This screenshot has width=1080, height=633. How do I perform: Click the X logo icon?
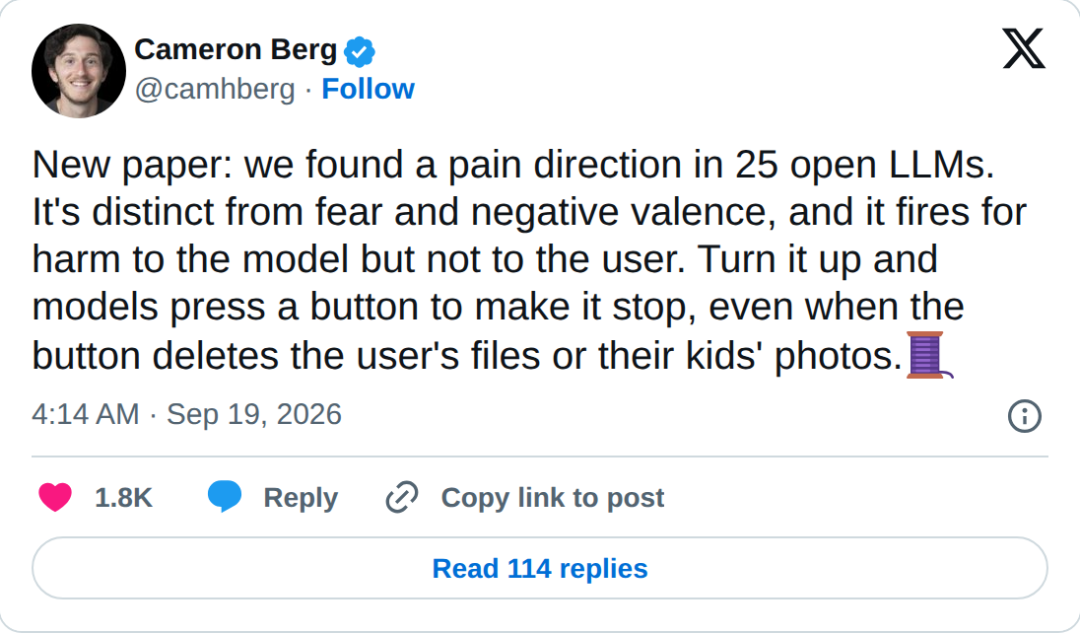1024,48
